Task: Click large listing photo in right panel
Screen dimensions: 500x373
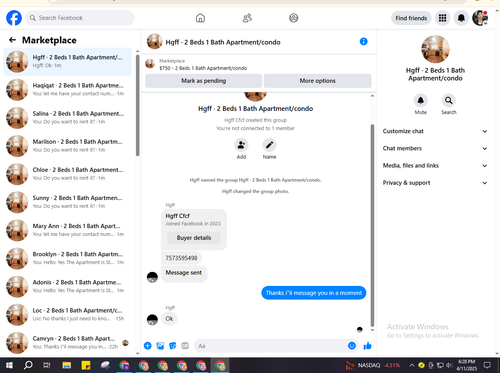Action: [x=435, y=49]
